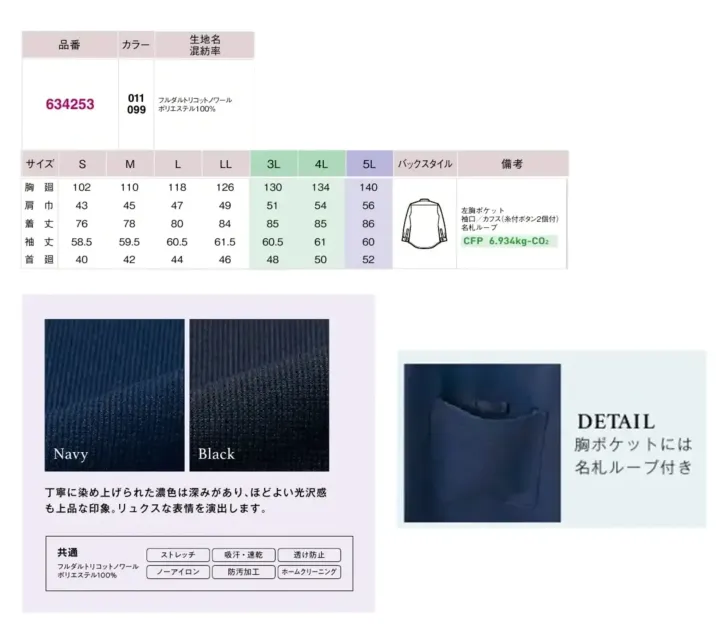This screenshot has height=640, width=728.
Task: Select the 透け防止 feature tag
Action: (308, 555)
